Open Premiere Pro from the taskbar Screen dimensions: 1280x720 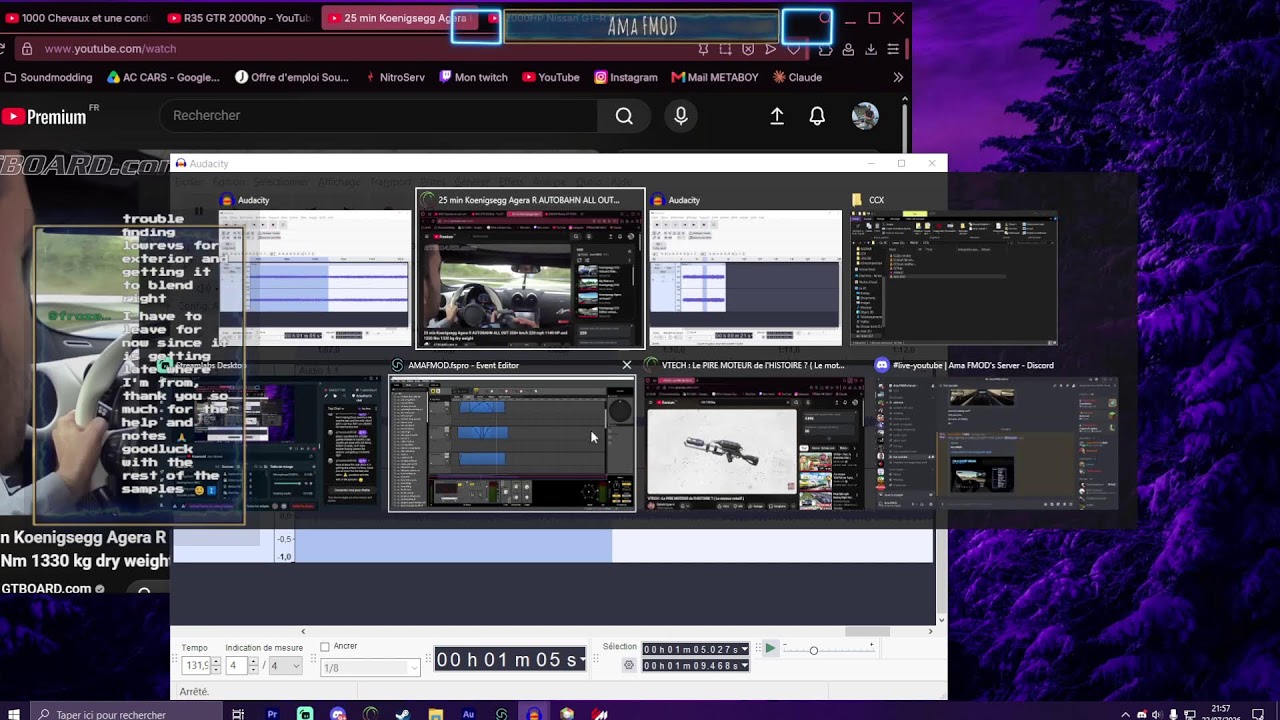click(272, 714)
